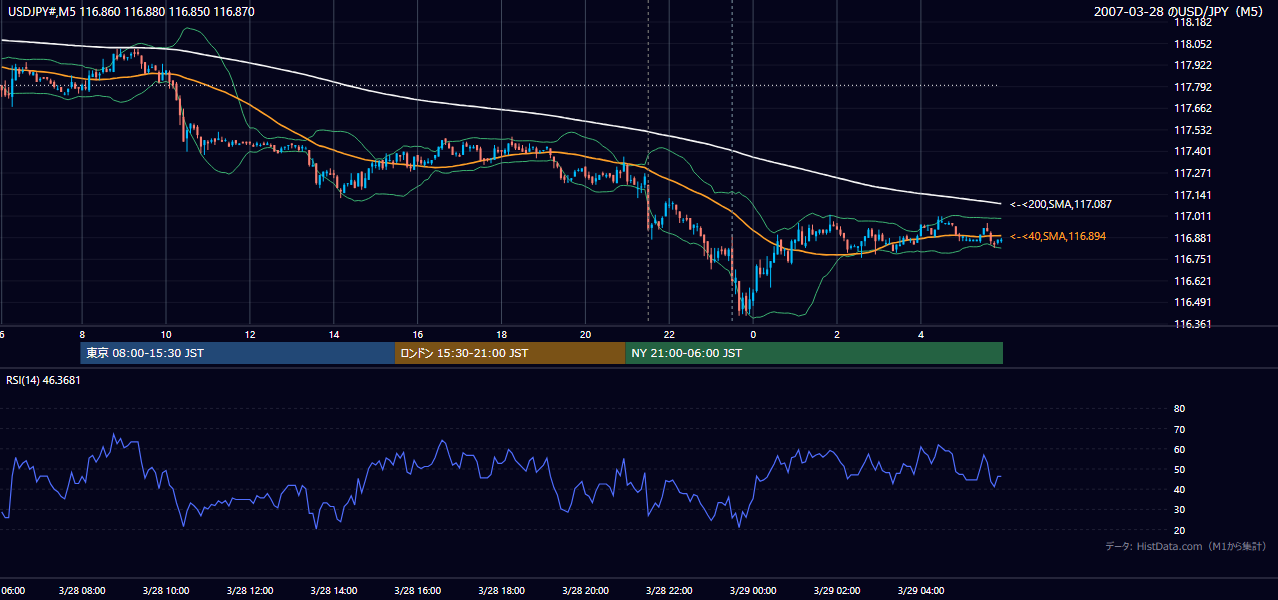Click RSI scale value 40
The height and width of the screenshot is (600, 1278).
(x=1179, y=489)
